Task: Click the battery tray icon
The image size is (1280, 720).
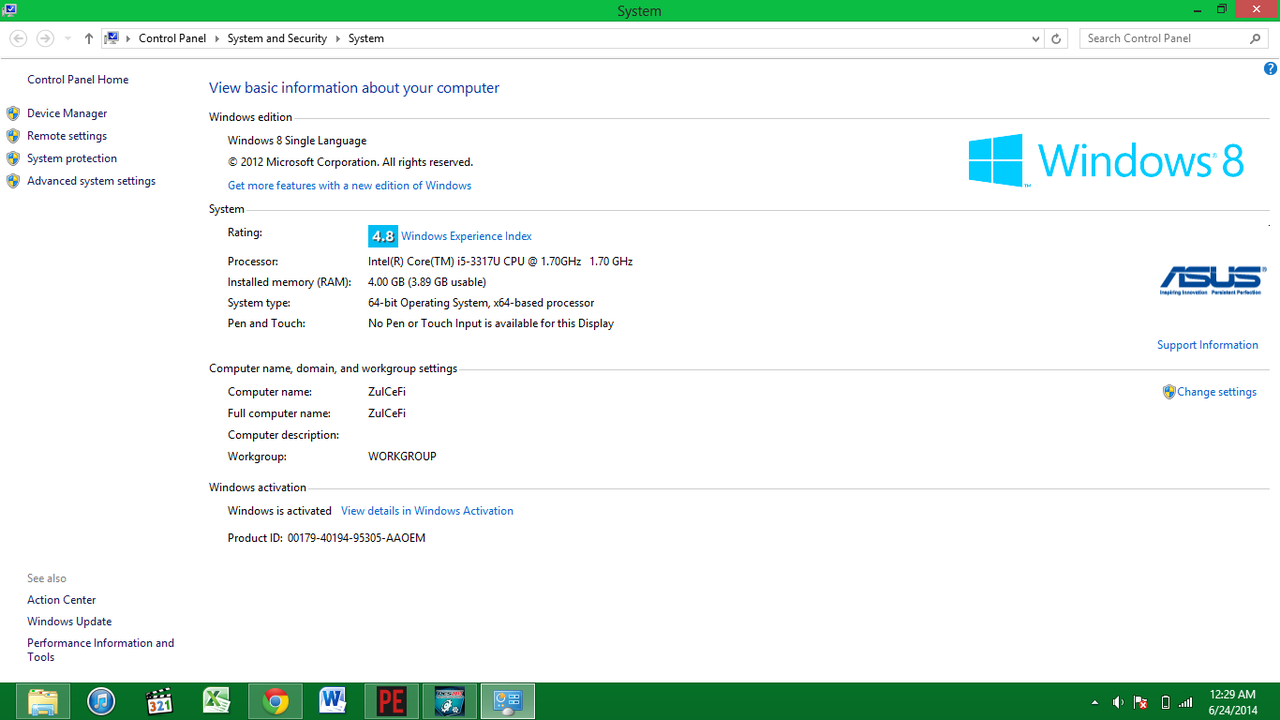Action: 1165,702
